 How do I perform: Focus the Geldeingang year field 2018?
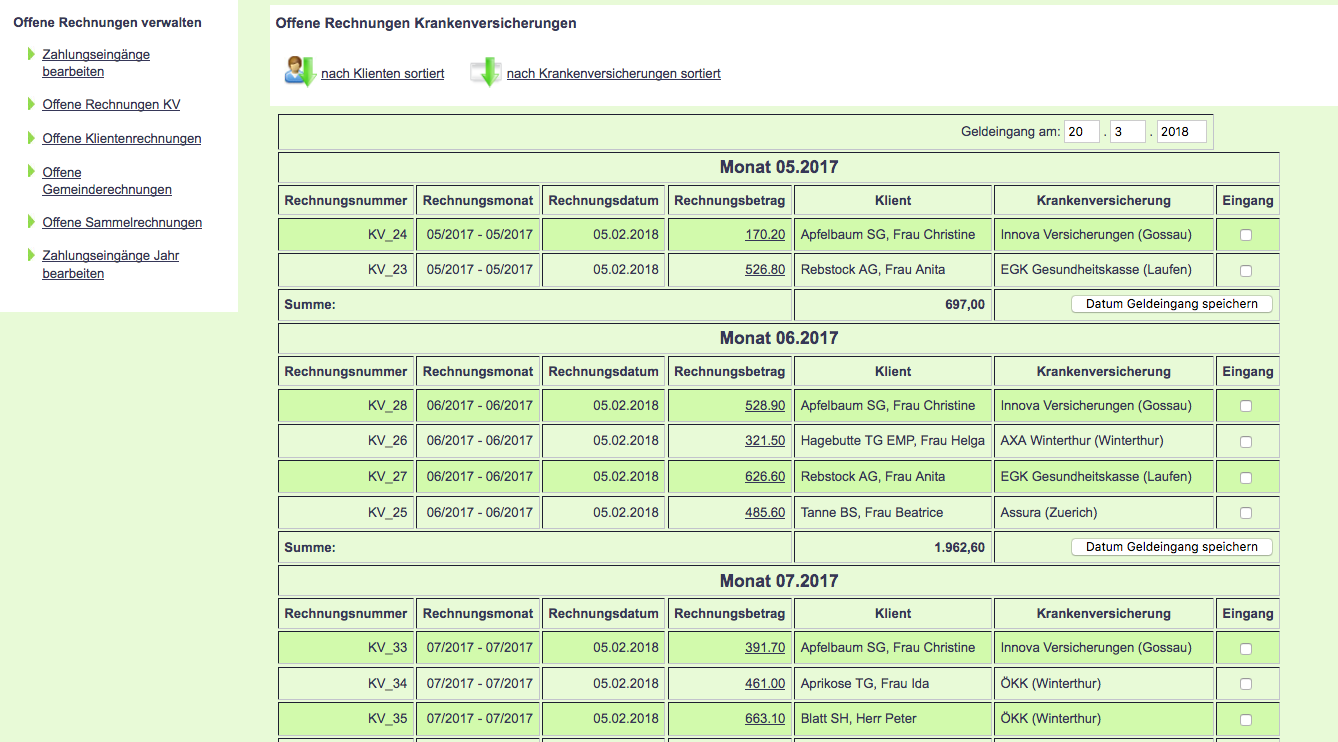[x=1181, y=132]
